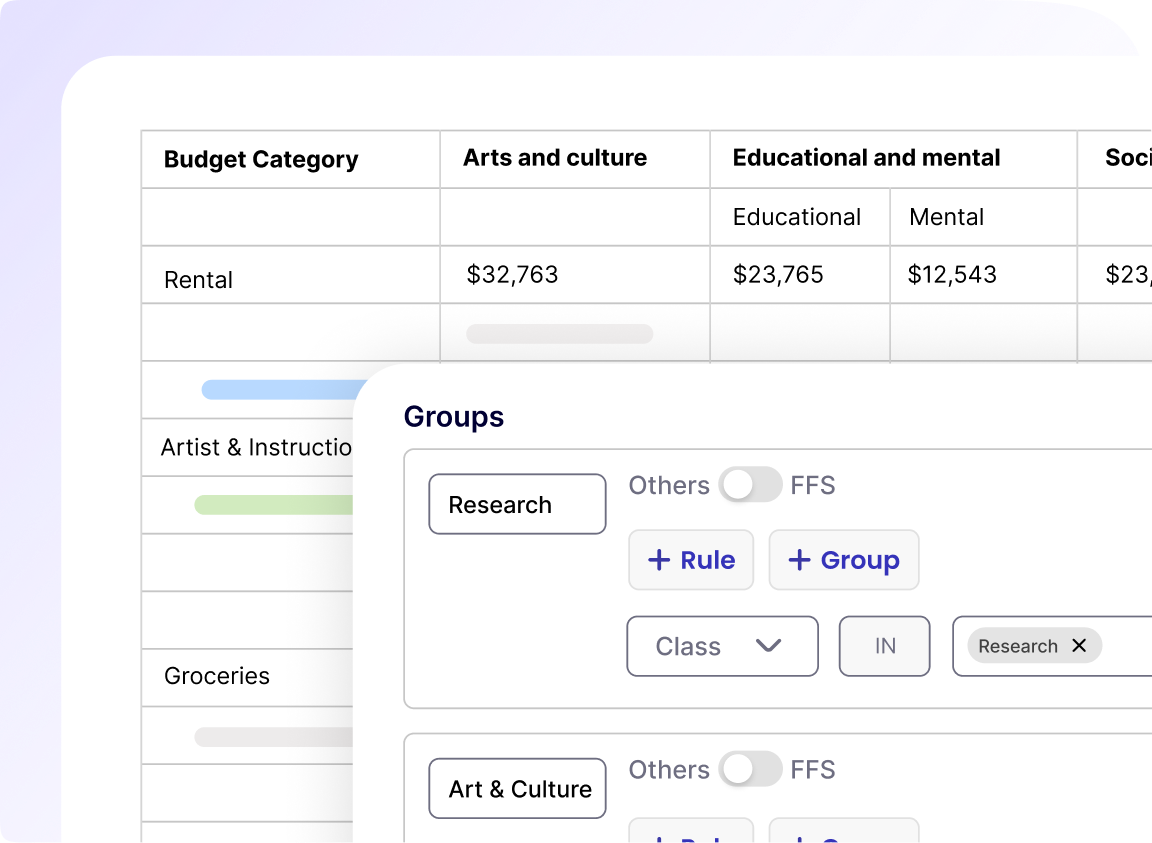Toggle Others/FFS switch in Research group

click(x=750, y=484)
